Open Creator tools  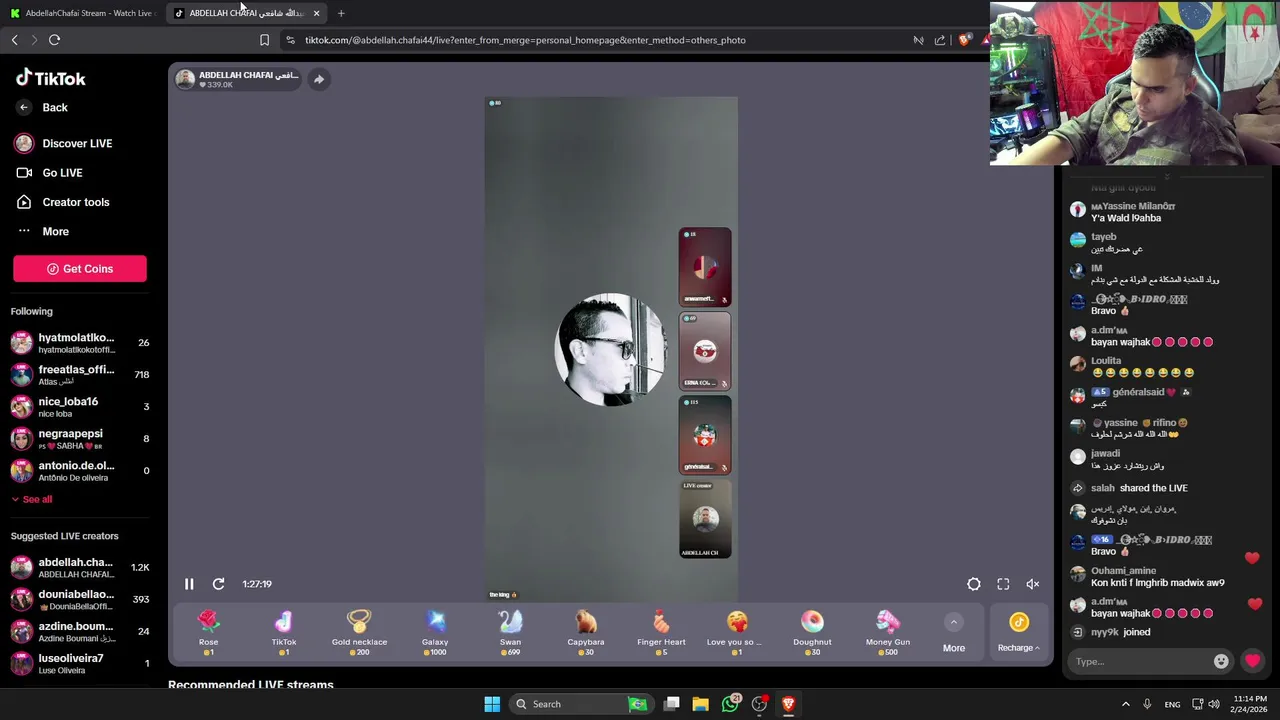[x=63, y=202]
